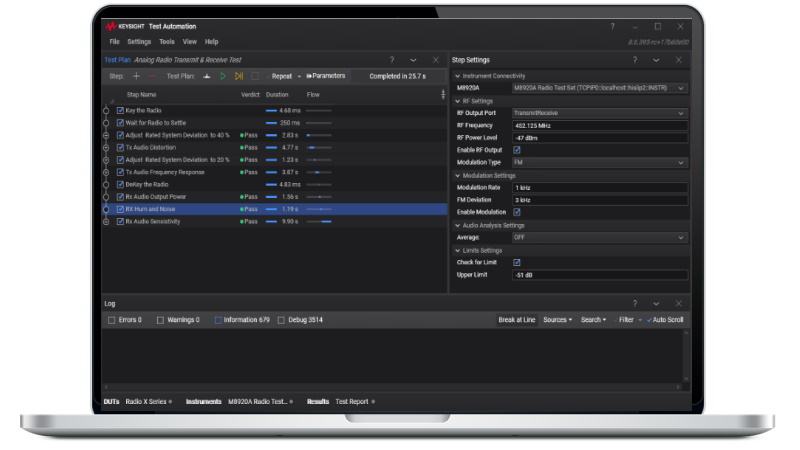Open the RF Output Port dropdown
Viewport: 800px width, 450px height.
click(x=599, y=113)
